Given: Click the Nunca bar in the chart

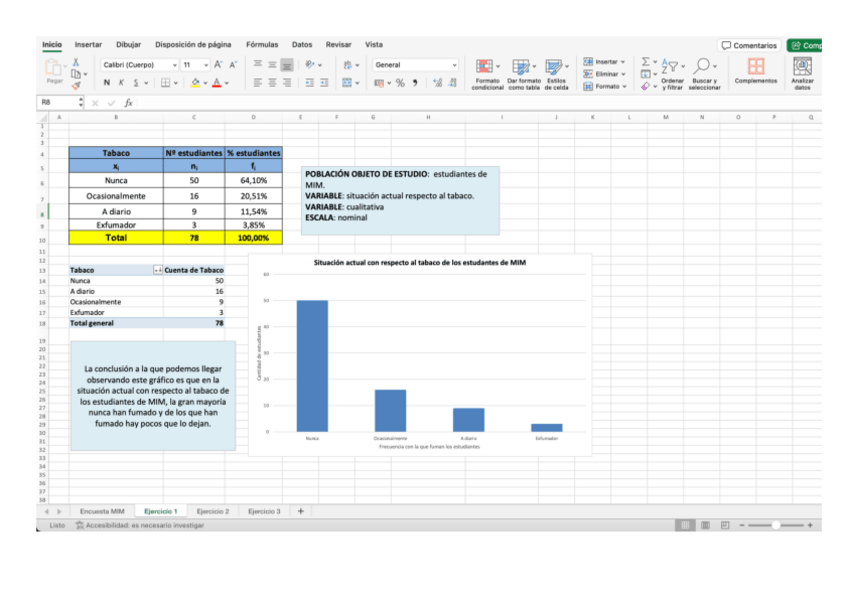Looking at the screenshot, I should pyautogui.click(x=312, y=365).
